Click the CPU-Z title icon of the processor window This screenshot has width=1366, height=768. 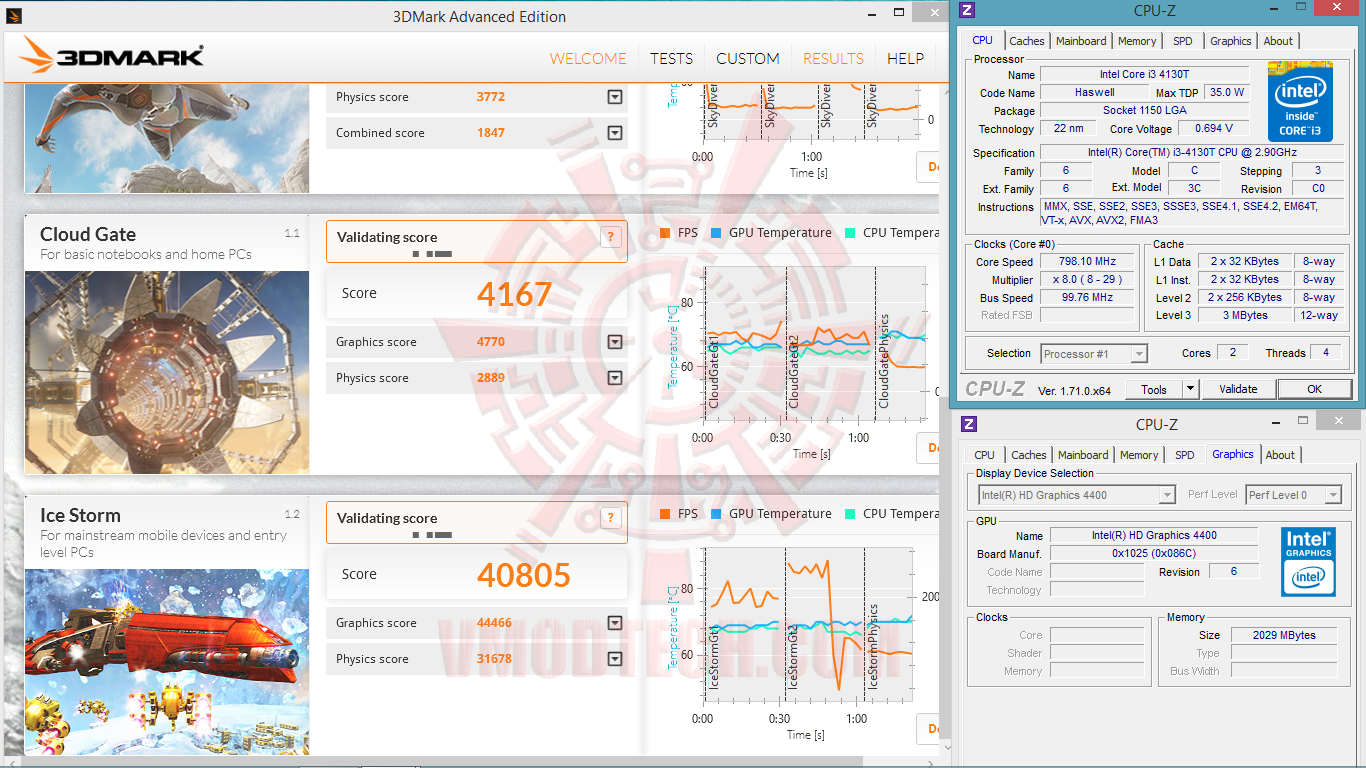click(966, 11)
